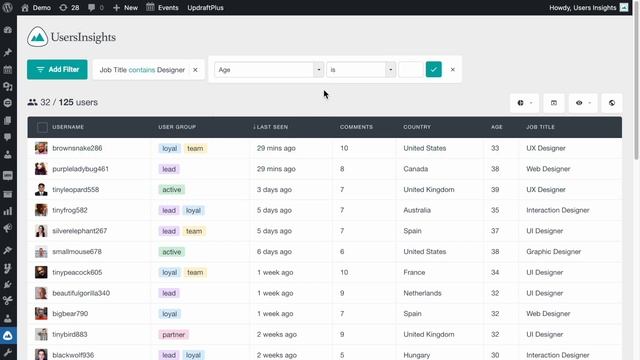The image size is (640, 360).
Task: Sort by Comments column header
Action: [x=356, y=127]
